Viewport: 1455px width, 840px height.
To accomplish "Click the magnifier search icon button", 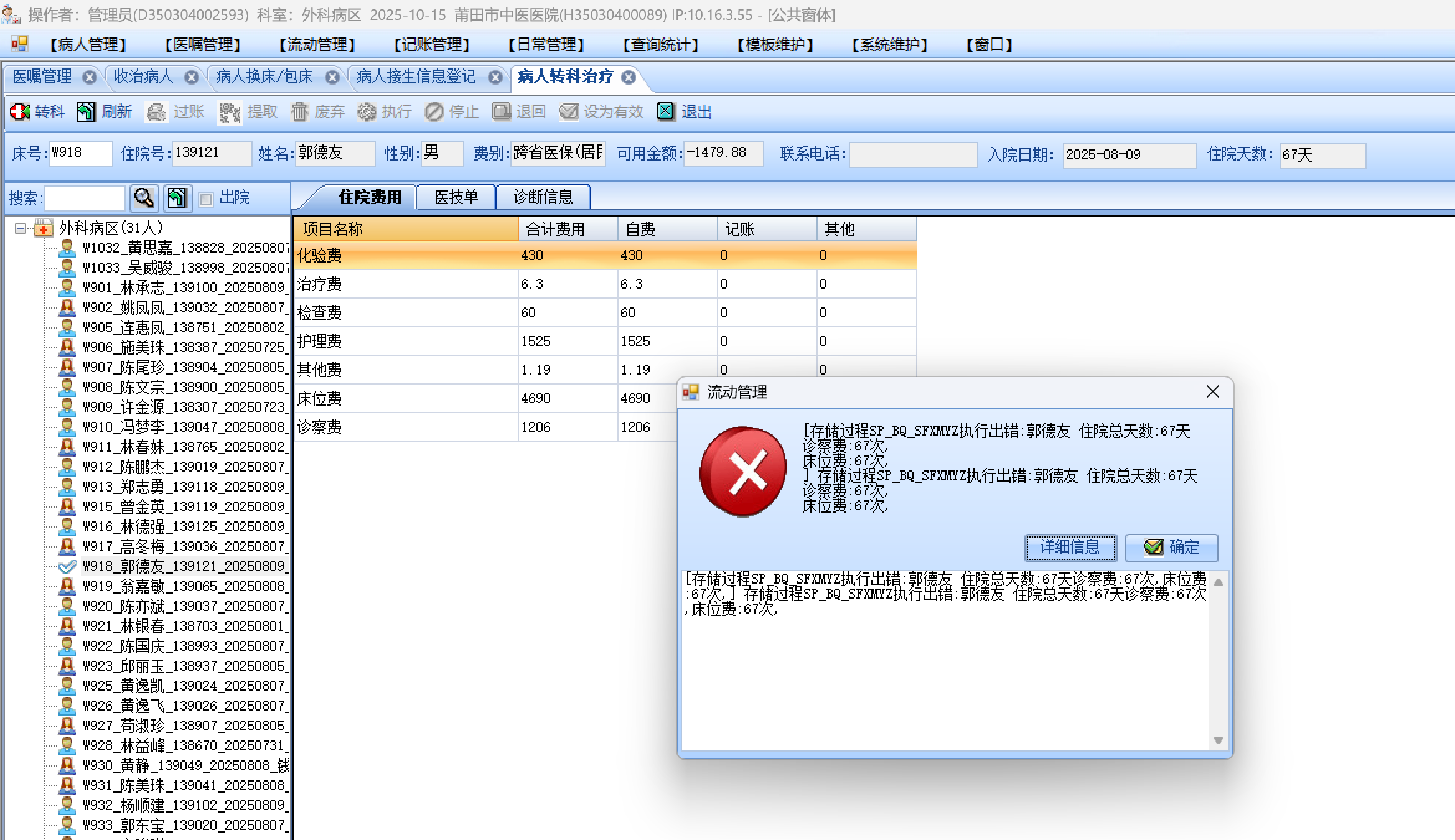I will [x=144, y=198].
